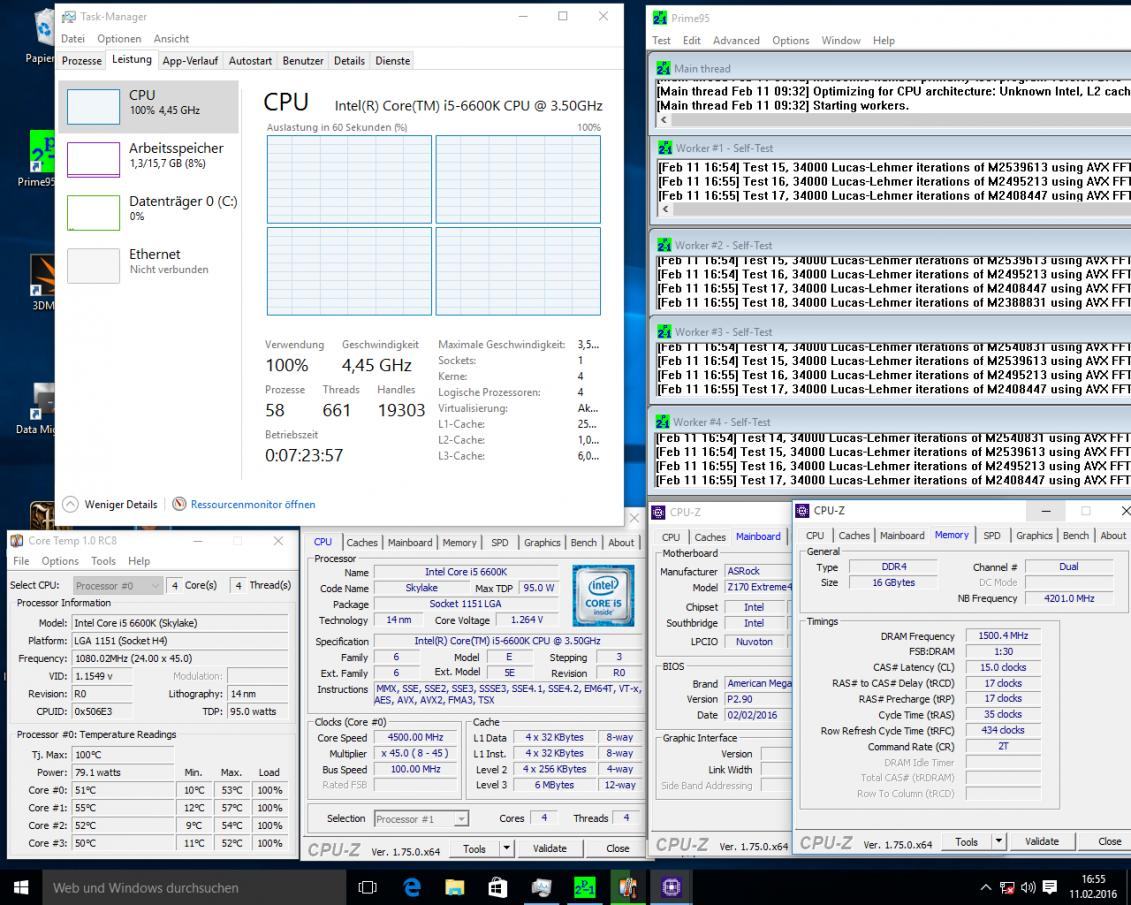Viewport: 1131px width, 905px height.
Task: Open Action Center notifications icon
Action: [x=1050, y=888]
